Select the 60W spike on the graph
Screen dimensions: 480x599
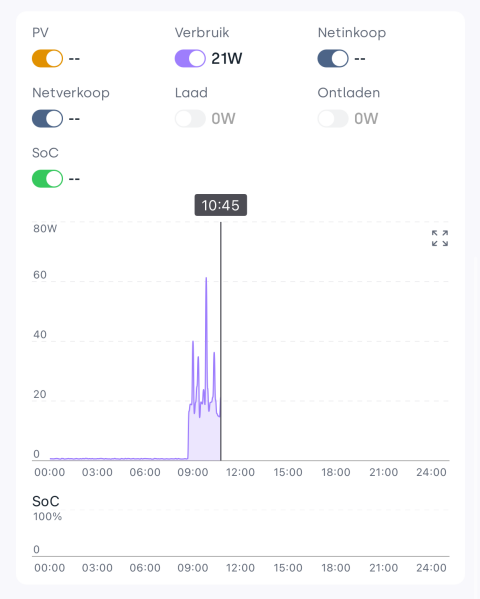pyautogui.click(x=206, y=280)
